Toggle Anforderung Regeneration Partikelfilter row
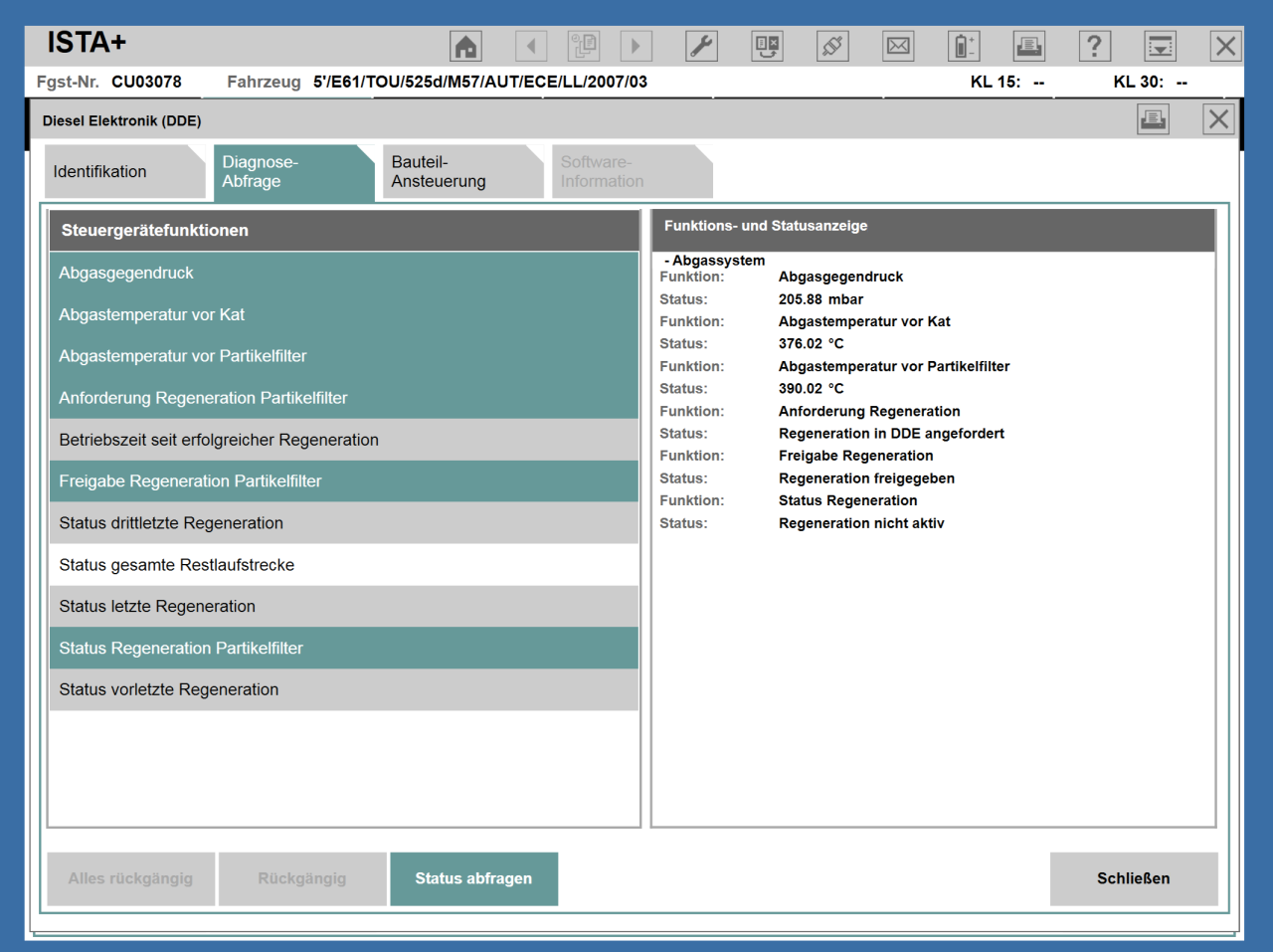This screenshot has width=1273, height=952. (x=344, y=398)
